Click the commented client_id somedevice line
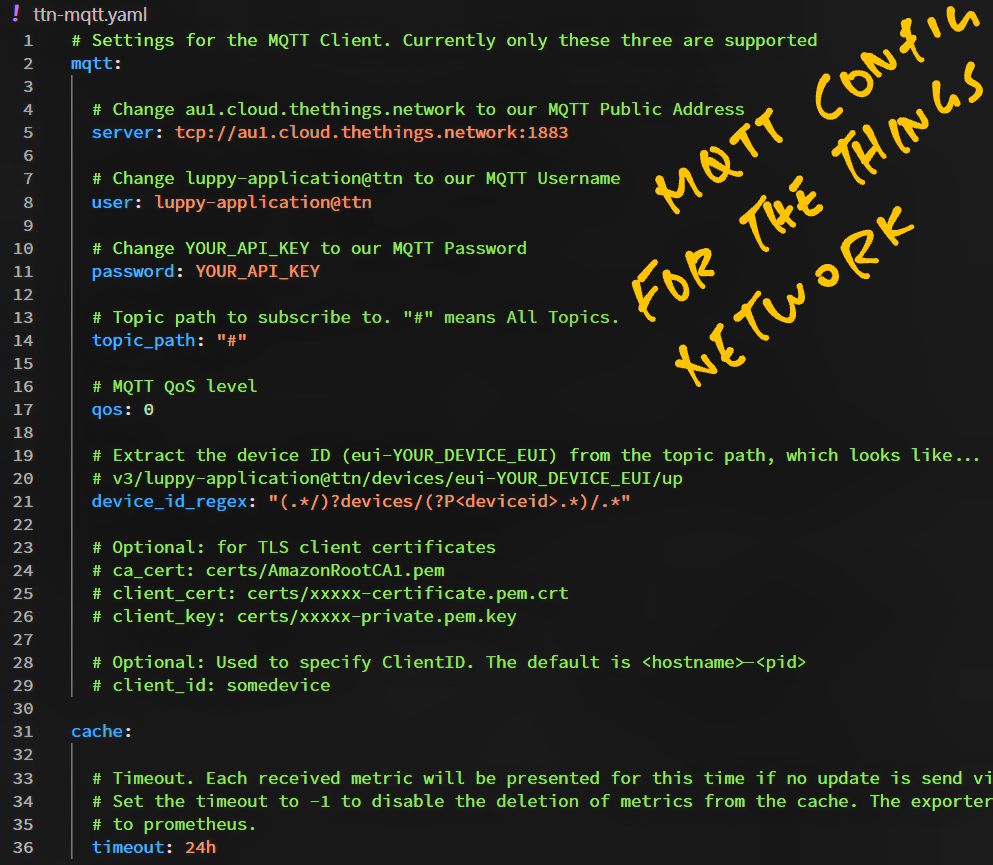The height and width of the screenshot is (865, 993). click(211, 685)
